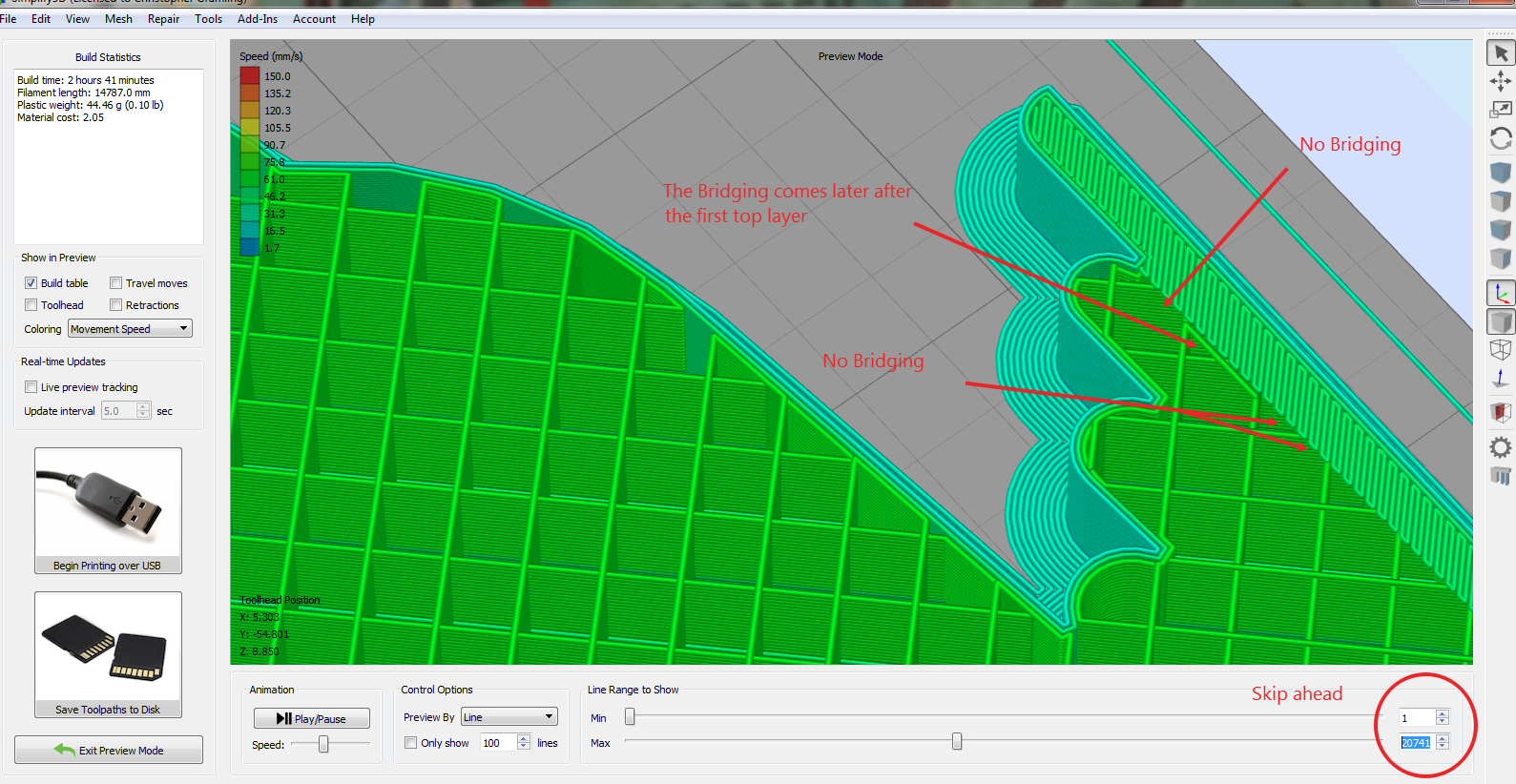Decrease the Min line value

tap(1443, 721)
